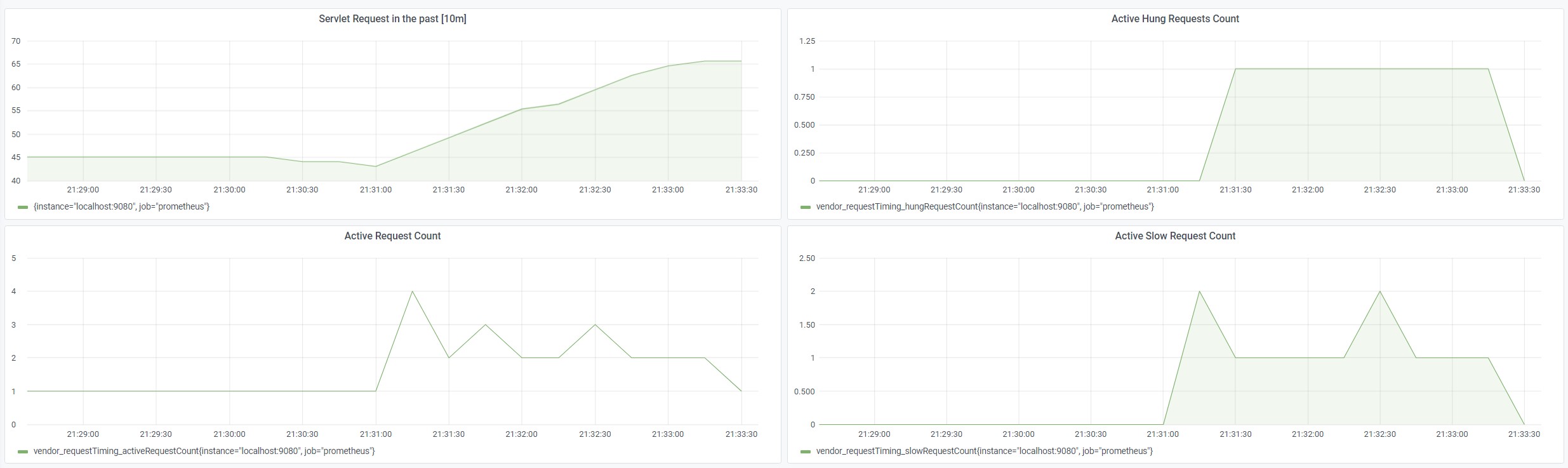The height and width of the screenshot is (468, 1568).
Task: Open the Active Slow Request Count title menu
Action: pos(1174,236)
